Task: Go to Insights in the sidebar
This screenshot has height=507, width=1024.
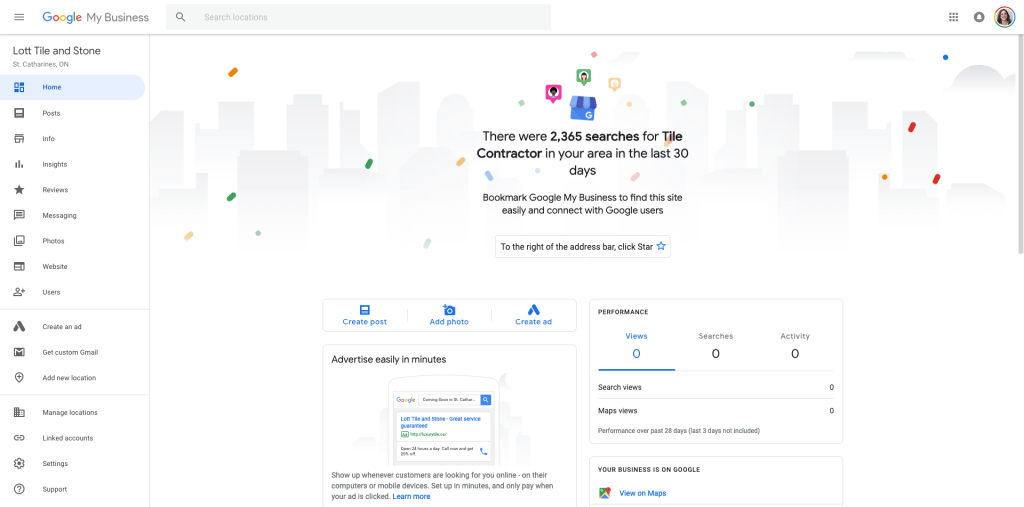Action: (72, 164)
